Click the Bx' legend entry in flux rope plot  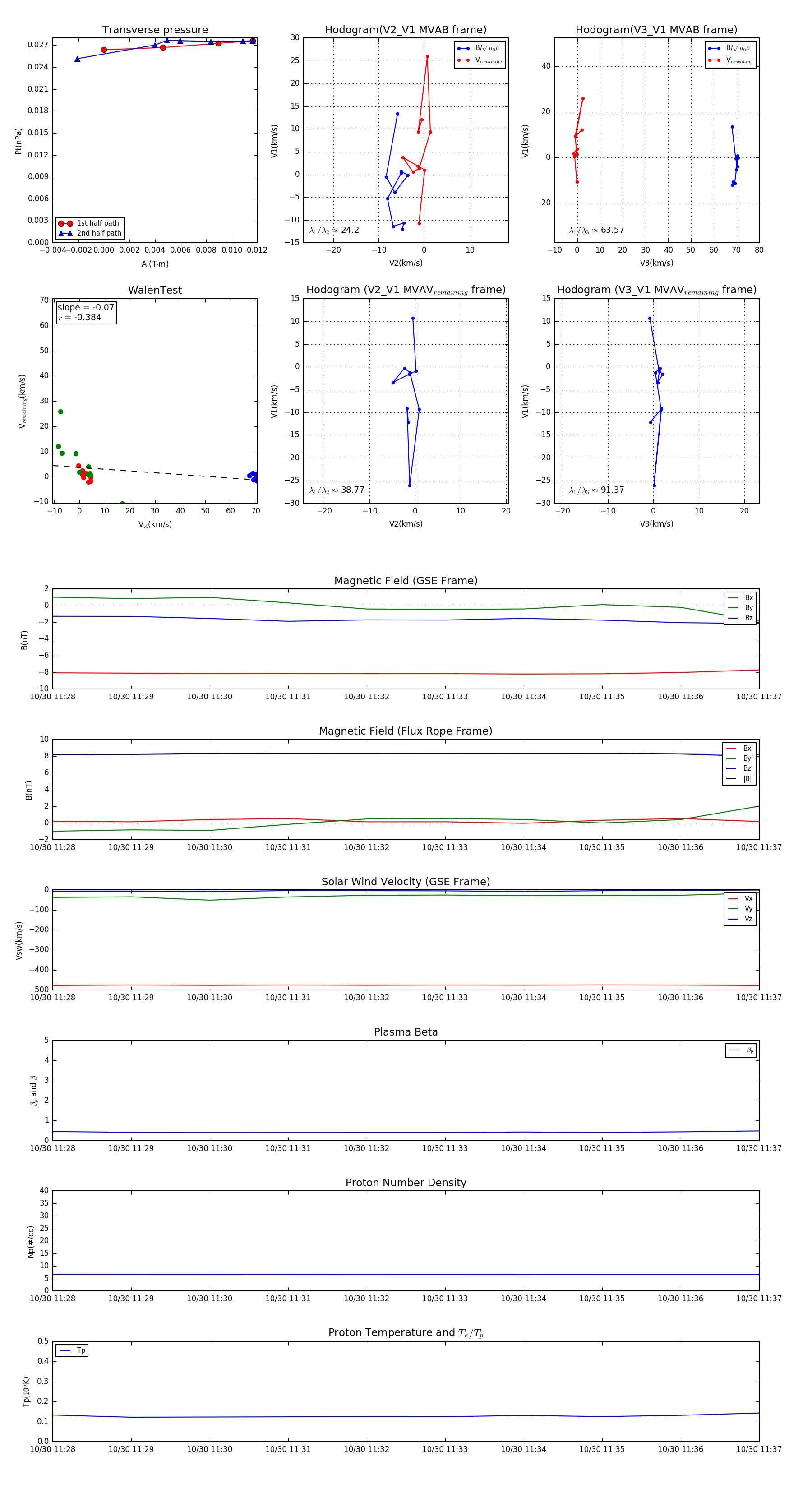(739, 748)
